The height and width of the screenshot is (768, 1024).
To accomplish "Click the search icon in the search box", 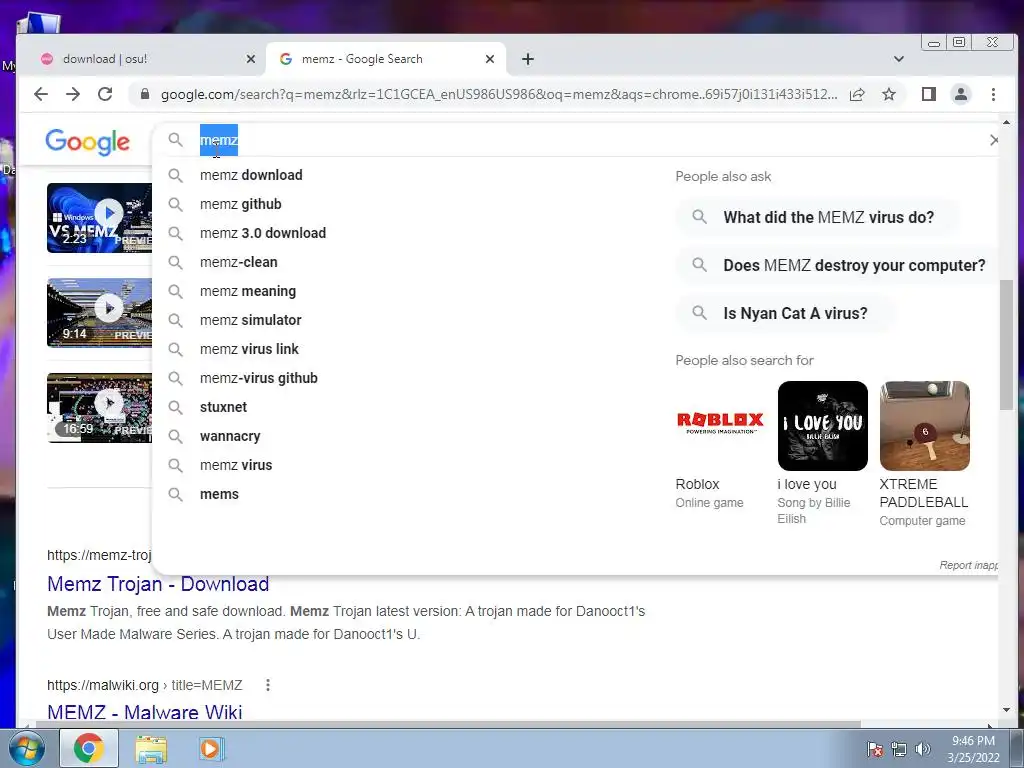I will pos(175,140).
